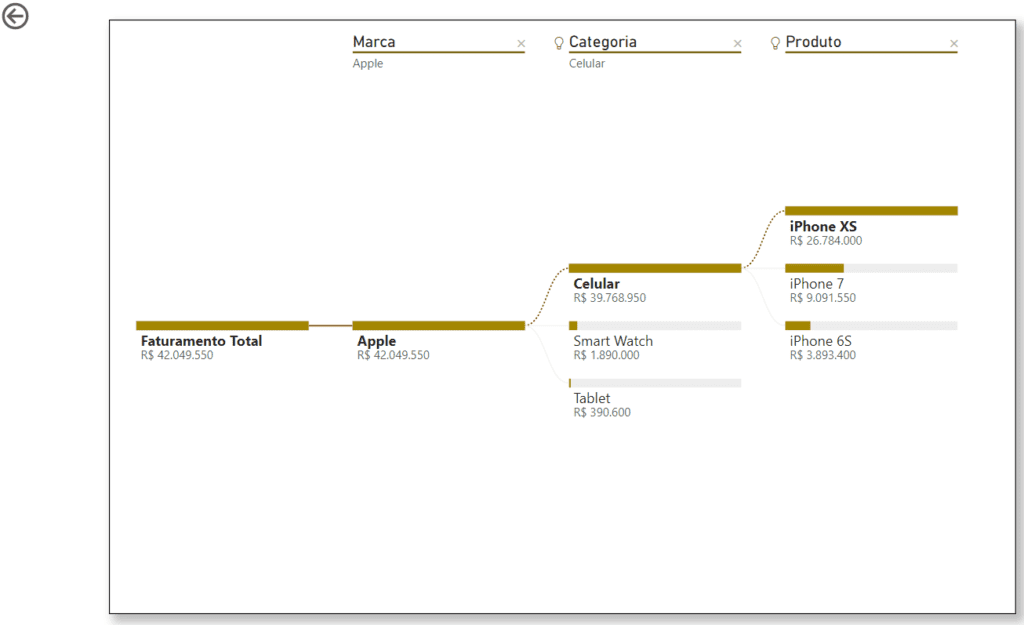Click the Faturamento Total data bar
Viewport: 1024px width, 625px height.
pyautogui.click(x=222, y=325)
